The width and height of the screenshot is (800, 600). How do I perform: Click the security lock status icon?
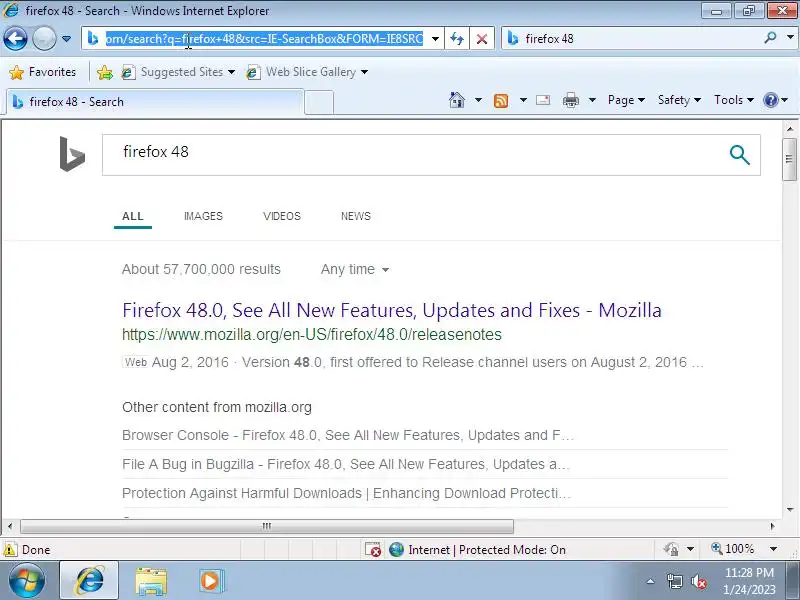point(671,549)
